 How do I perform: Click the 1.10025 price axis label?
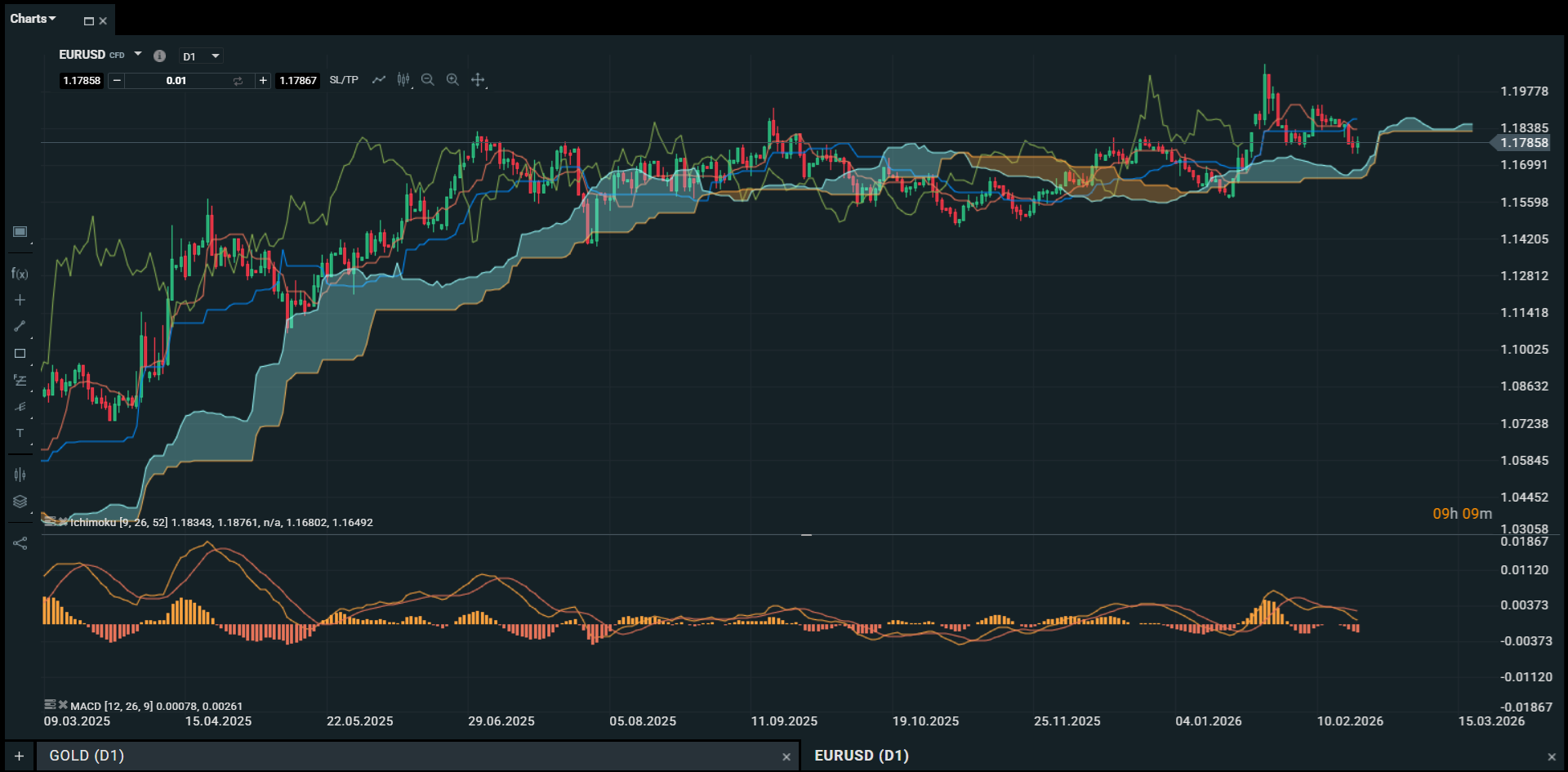point(1524,350)
